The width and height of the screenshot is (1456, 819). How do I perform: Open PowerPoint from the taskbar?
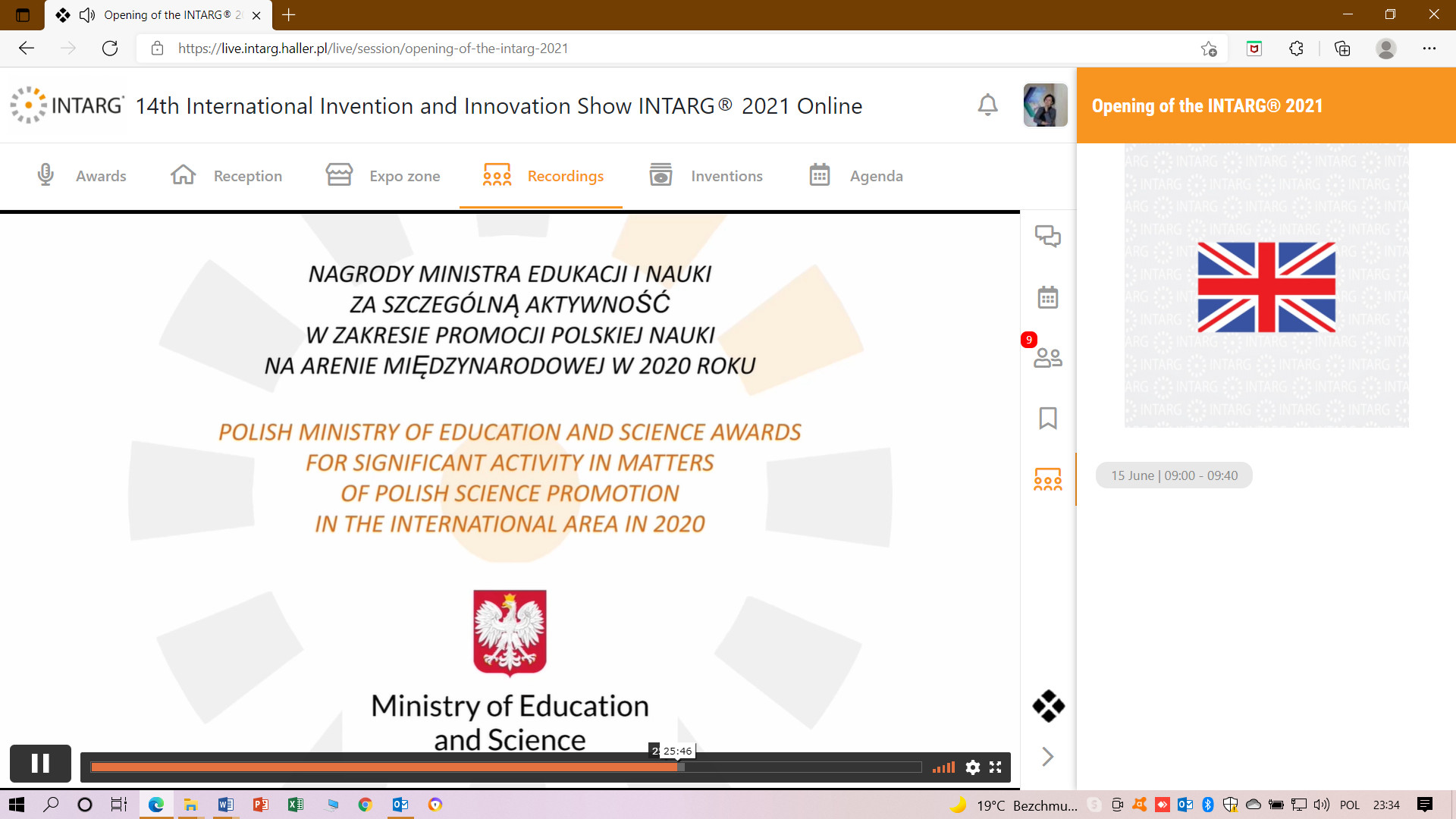[260, 805]
